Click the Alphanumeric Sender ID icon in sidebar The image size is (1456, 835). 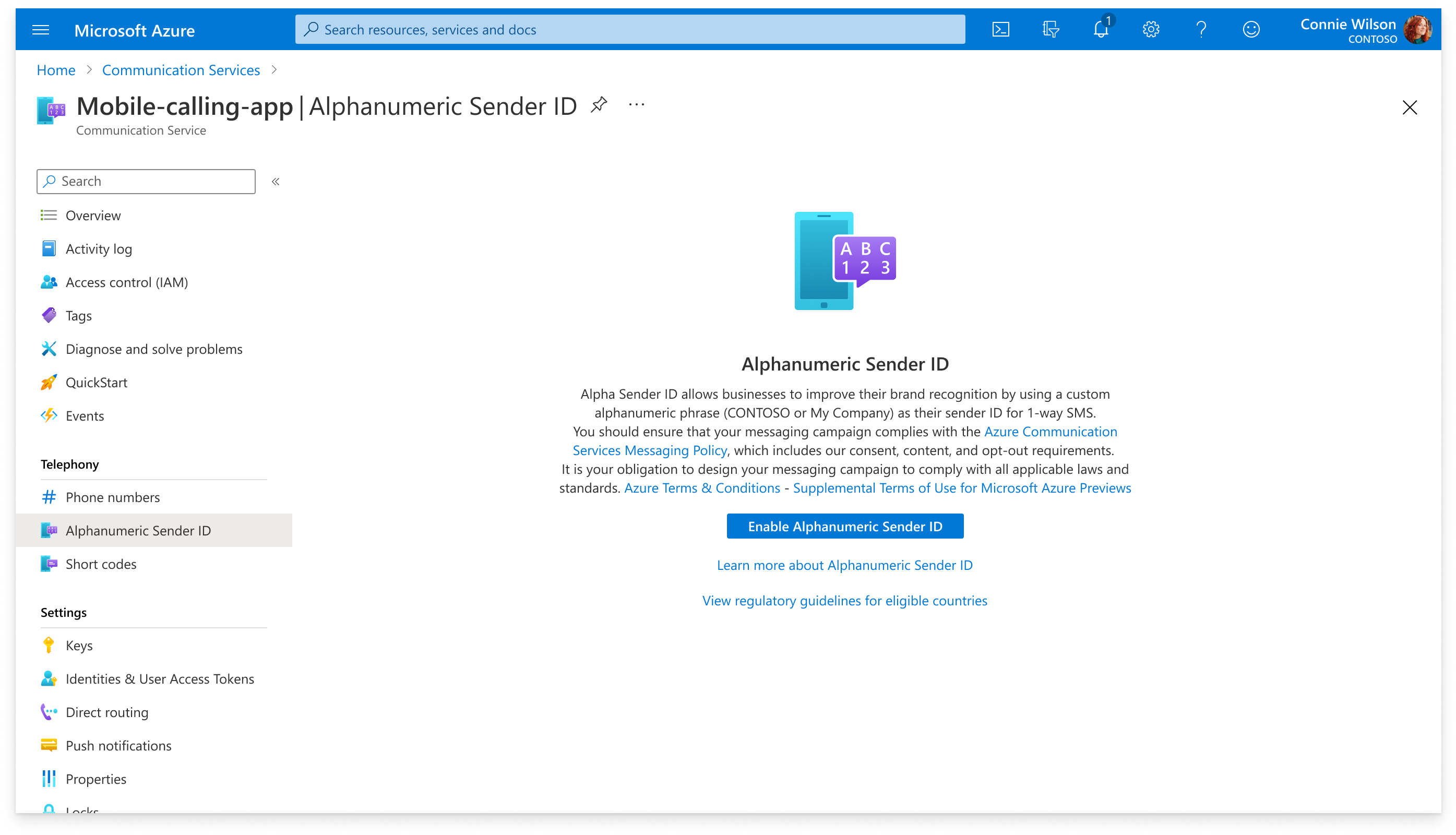[x=49, y=530]
